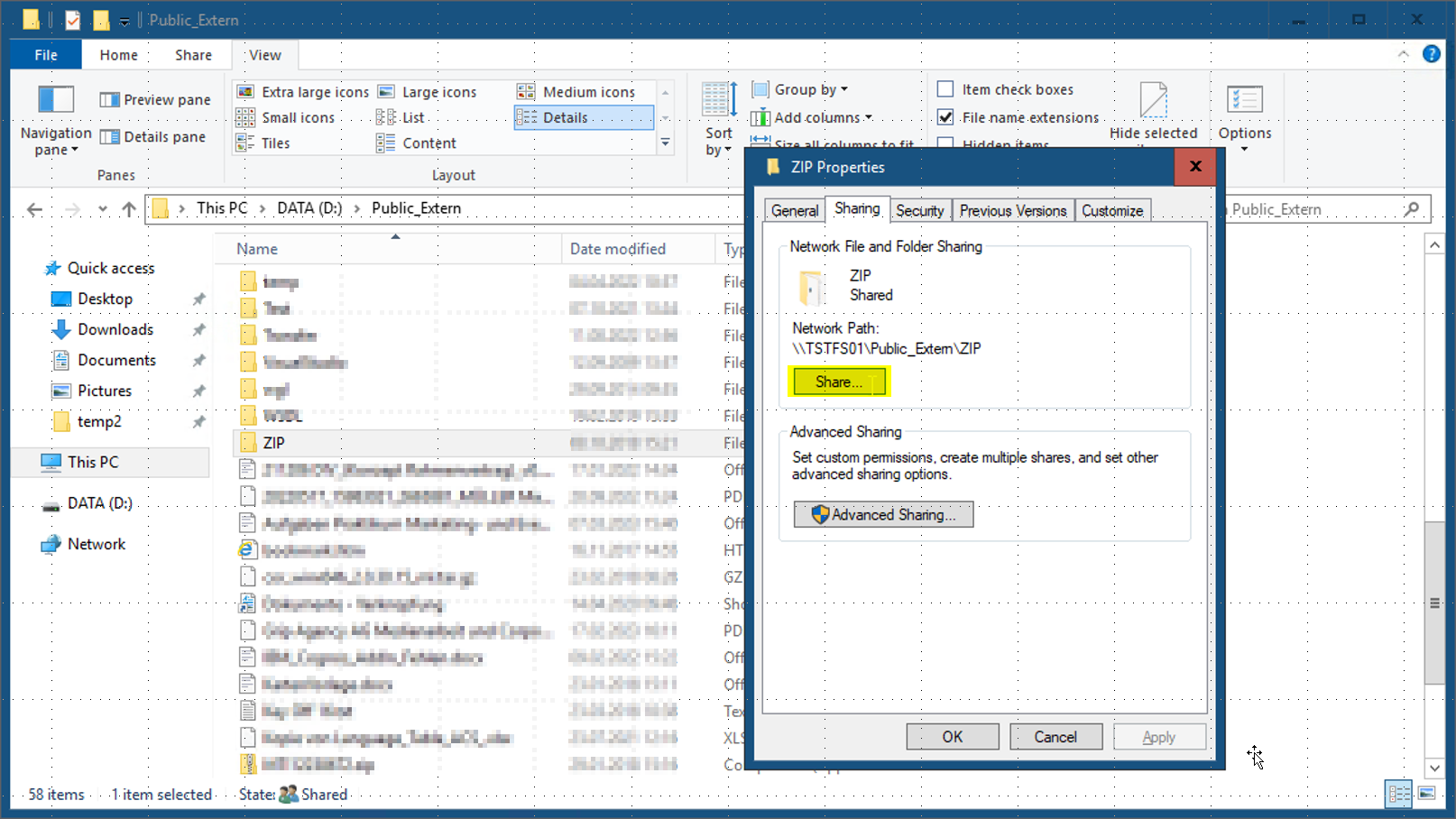The height and width of the screenshot is (819, 1456).
Task: Open recent locations dropdown
Action: [102, 209]
